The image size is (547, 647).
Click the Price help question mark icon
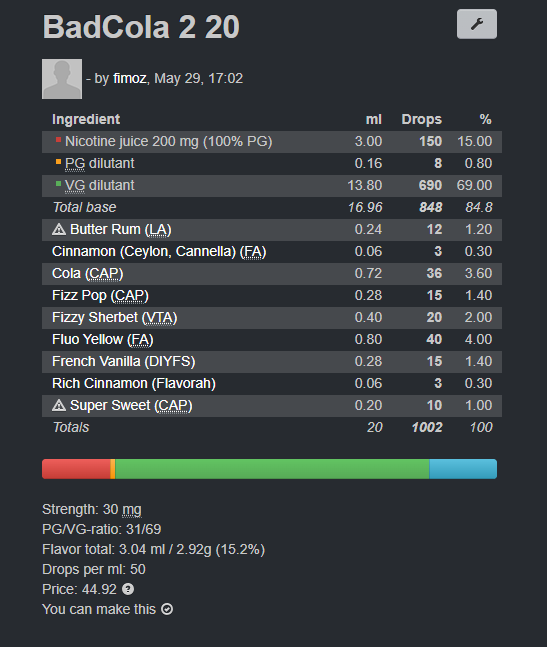[x=128, y=589]
